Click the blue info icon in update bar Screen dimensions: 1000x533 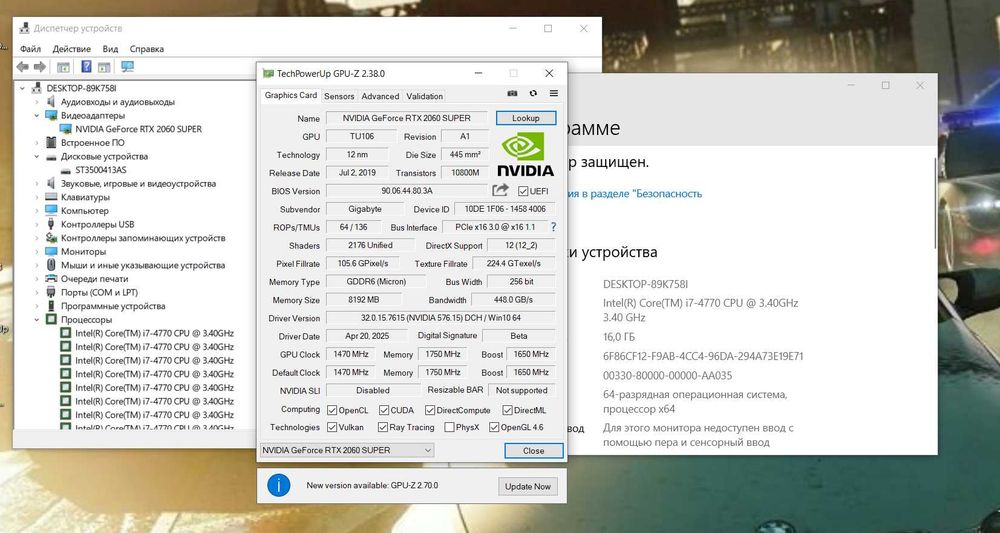[279, 485]
